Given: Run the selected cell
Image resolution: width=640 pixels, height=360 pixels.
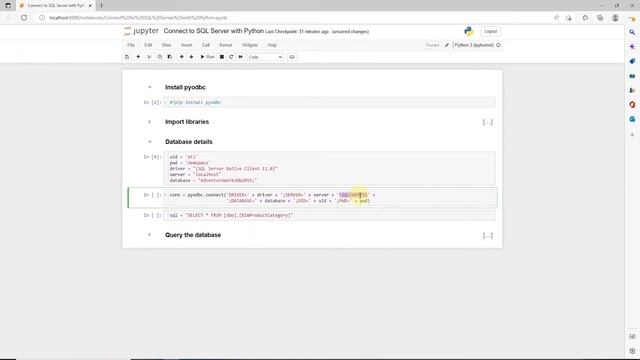Looking at the screenshot, I should pos(207,57).
